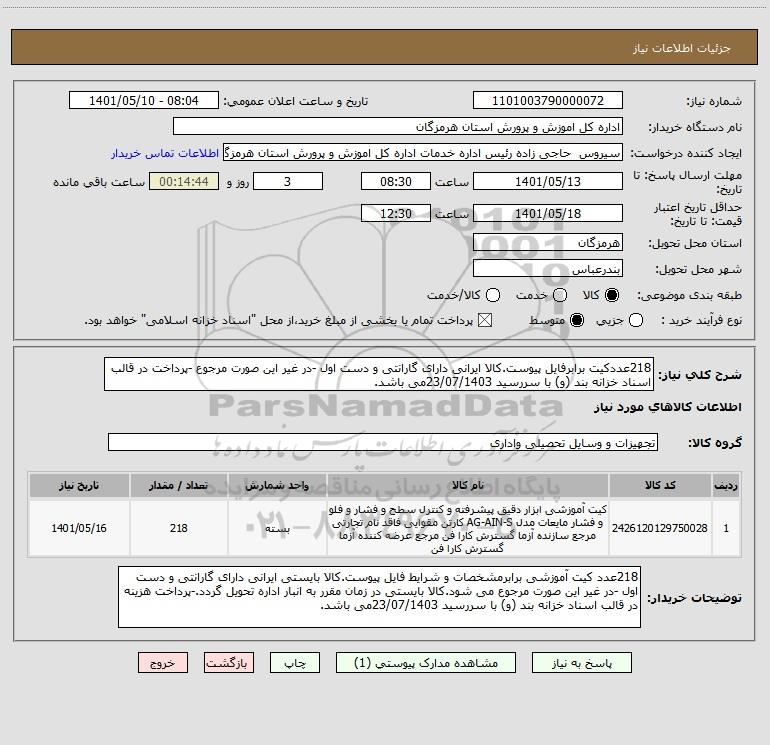Open اطلاعات تماس خریدار link
Screen dimensions: 770x745
coord(165,153)
